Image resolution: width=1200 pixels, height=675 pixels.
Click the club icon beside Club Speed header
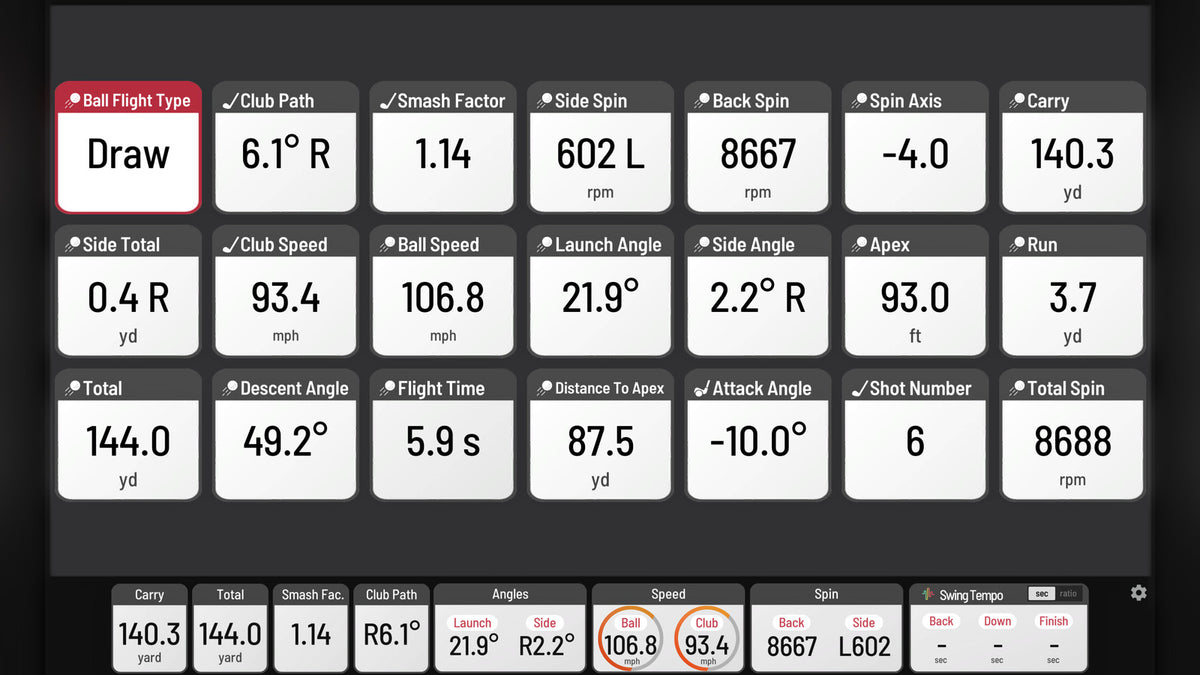[231, 245]
